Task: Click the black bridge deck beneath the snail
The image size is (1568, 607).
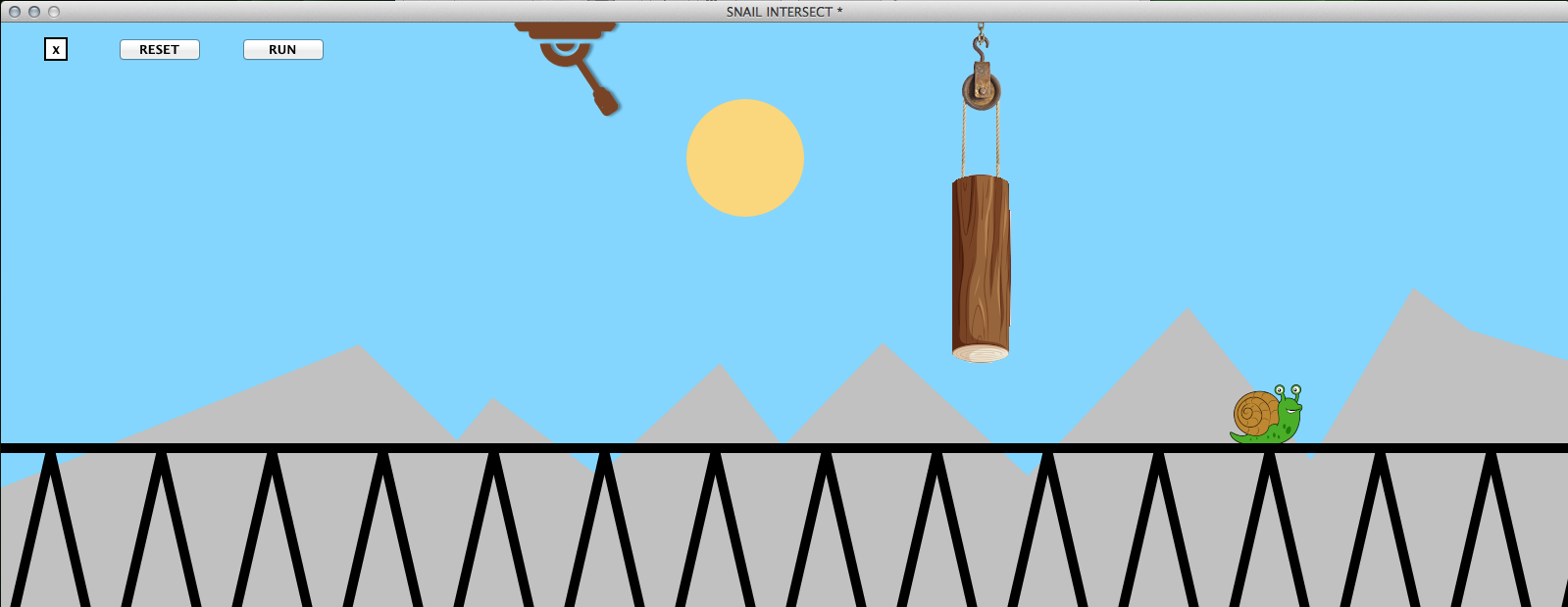Action: (1265, 448)
